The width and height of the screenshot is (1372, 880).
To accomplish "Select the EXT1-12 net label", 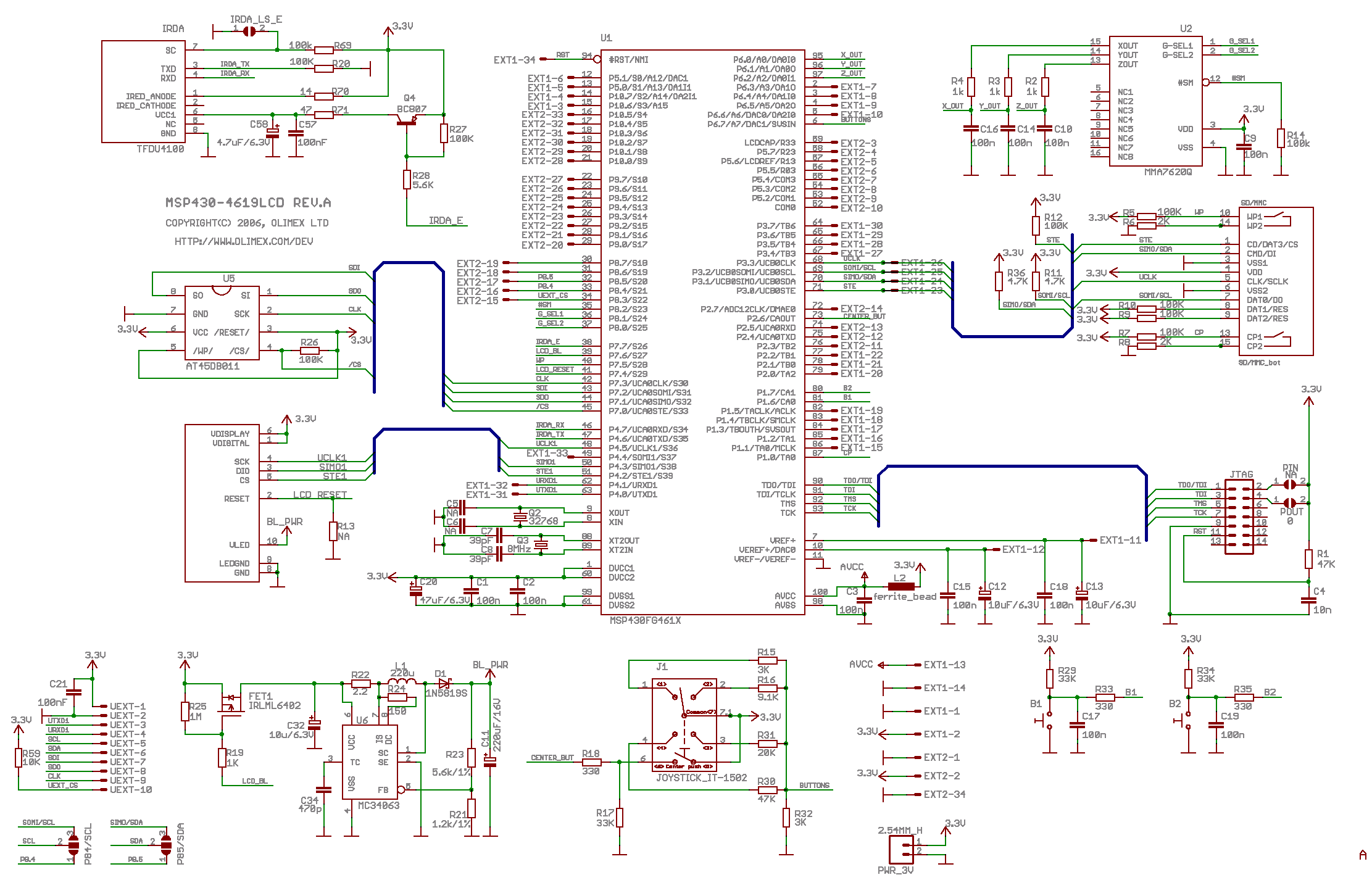I will [x=1023, y=549].
